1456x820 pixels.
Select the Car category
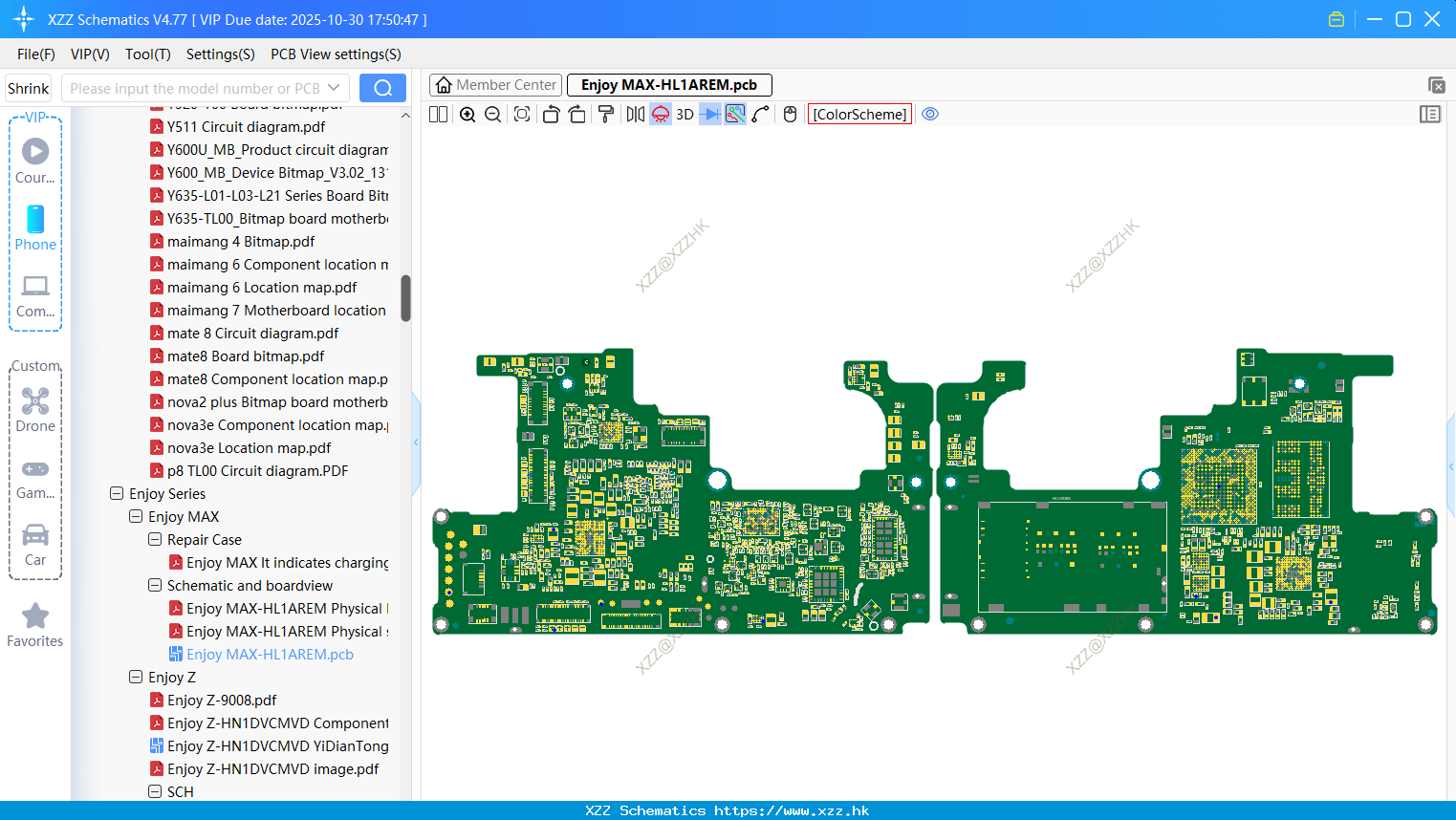coord(35,544)
